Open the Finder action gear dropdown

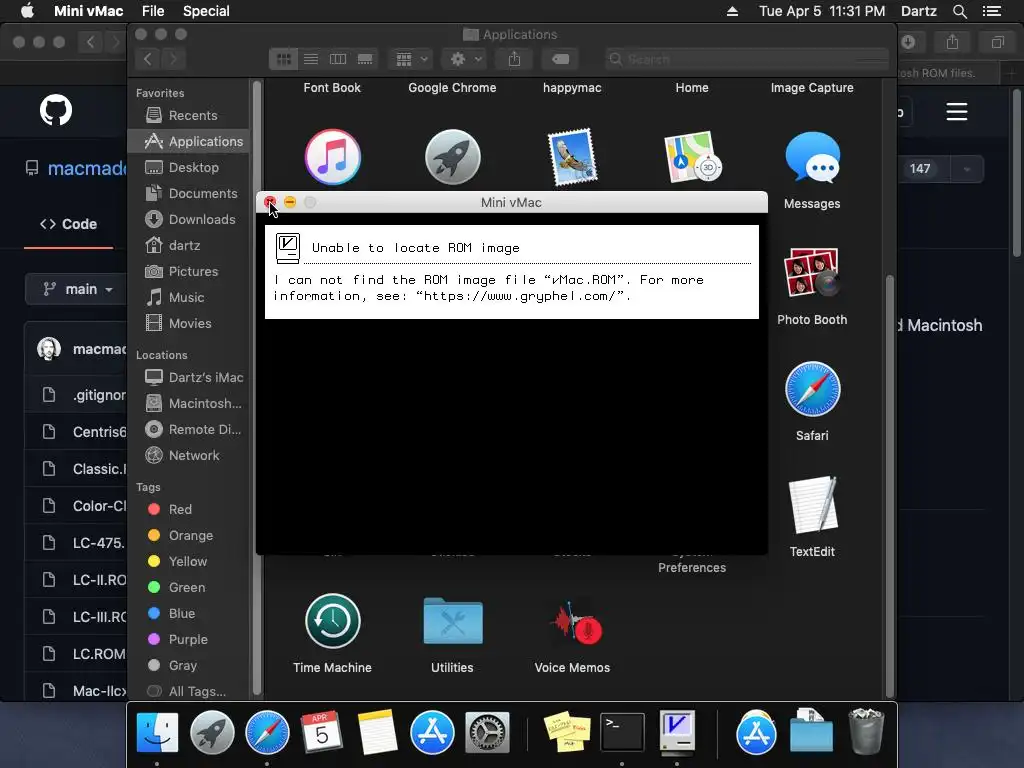(466, 59)
